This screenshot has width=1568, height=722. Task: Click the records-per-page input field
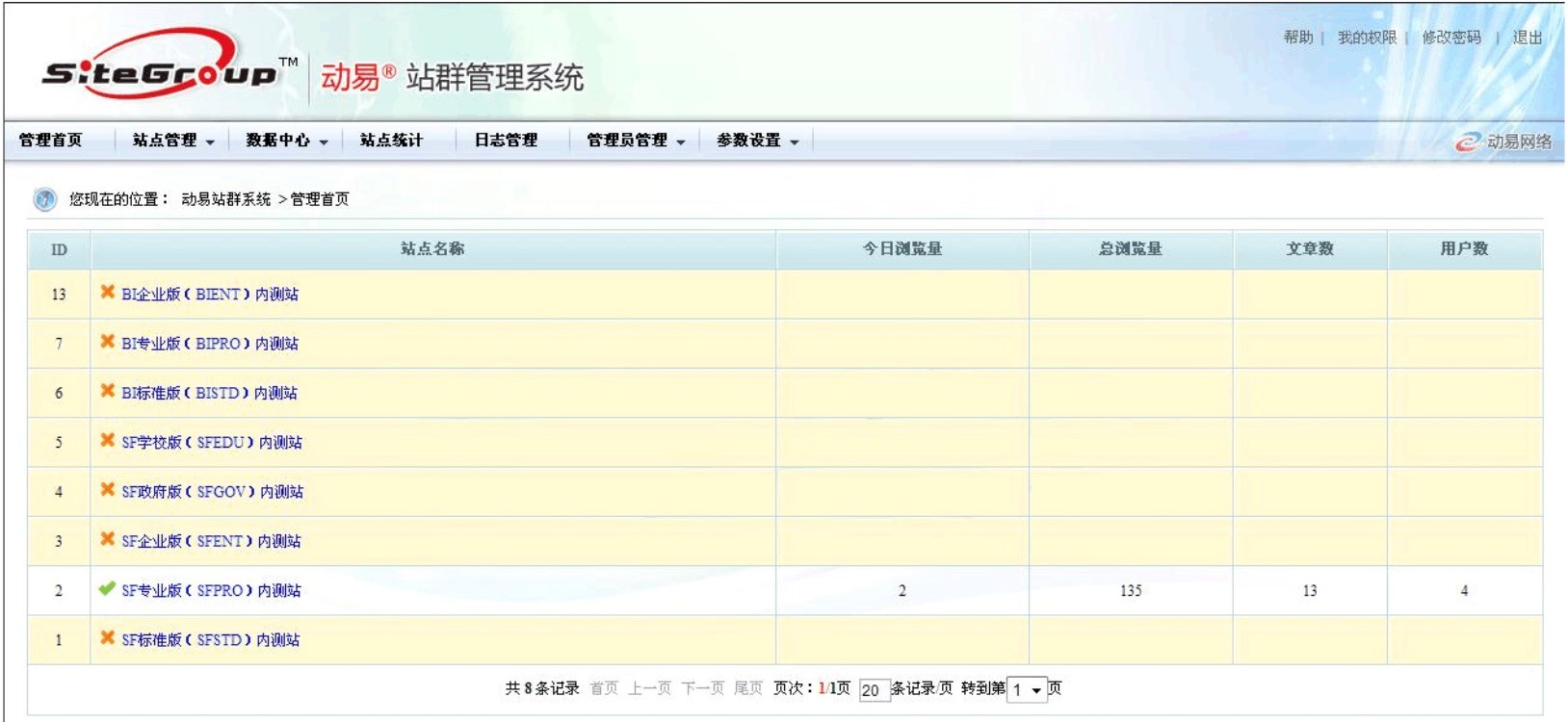coord(874,689)
